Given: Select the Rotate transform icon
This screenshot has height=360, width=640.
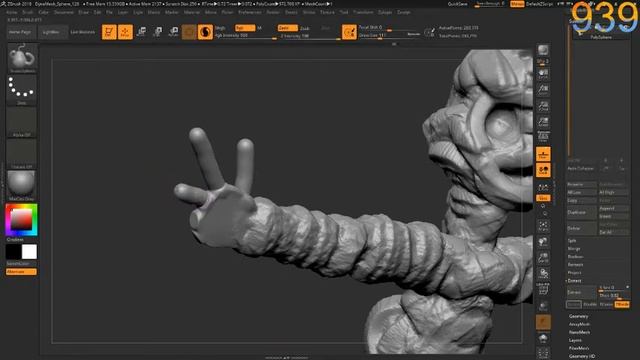Looking at the screenshot, I should coord(173,32).
